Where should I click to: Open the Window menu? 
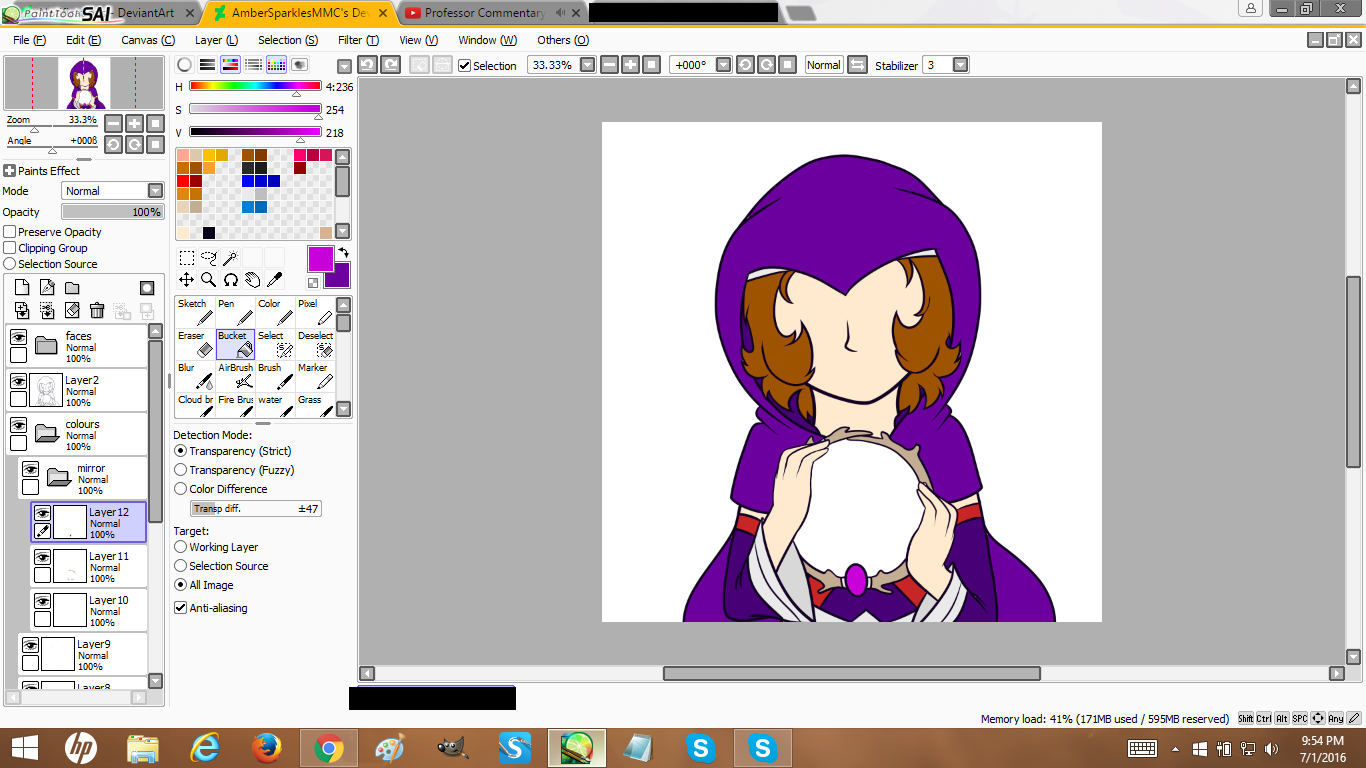(x=488, y=40)
